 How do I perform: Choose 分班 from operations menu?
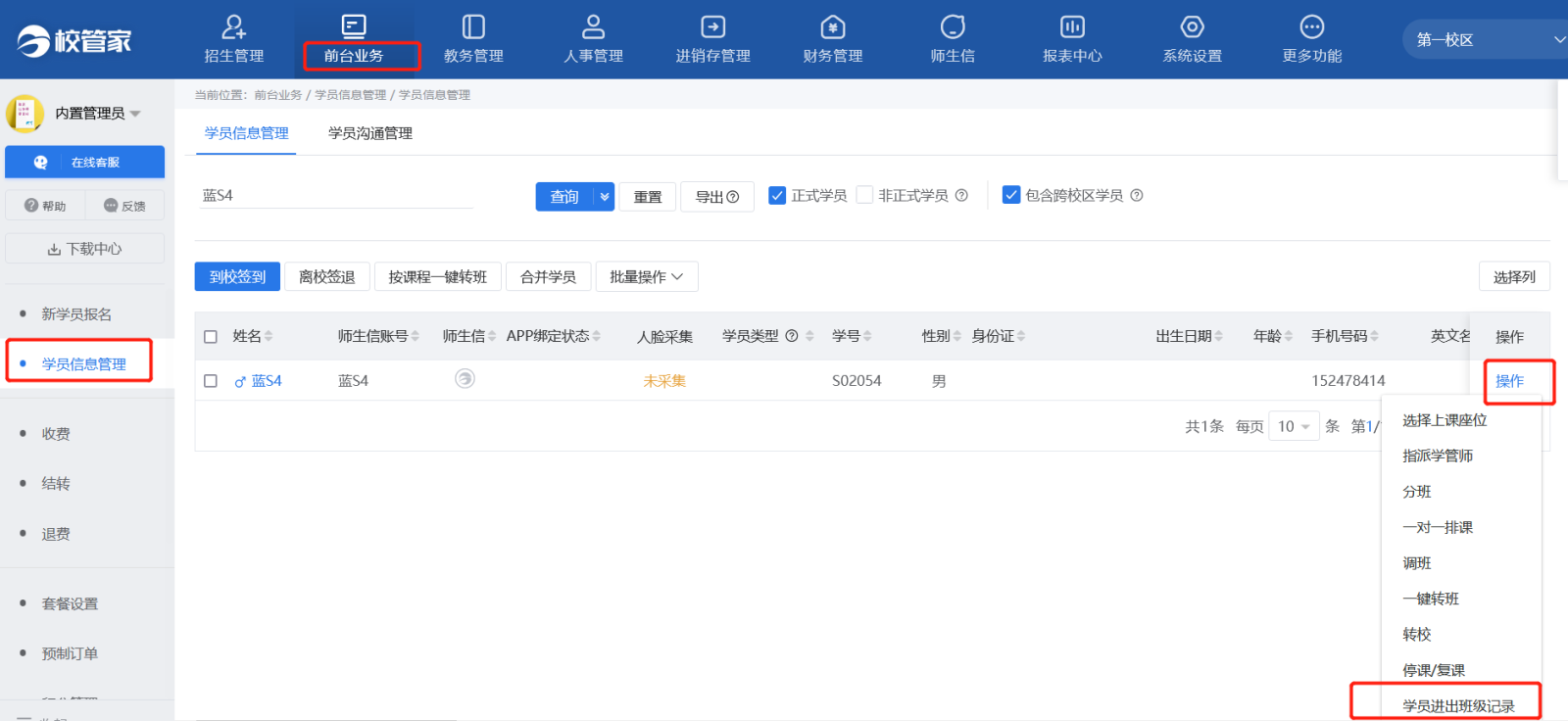[x=1417, y=492]
